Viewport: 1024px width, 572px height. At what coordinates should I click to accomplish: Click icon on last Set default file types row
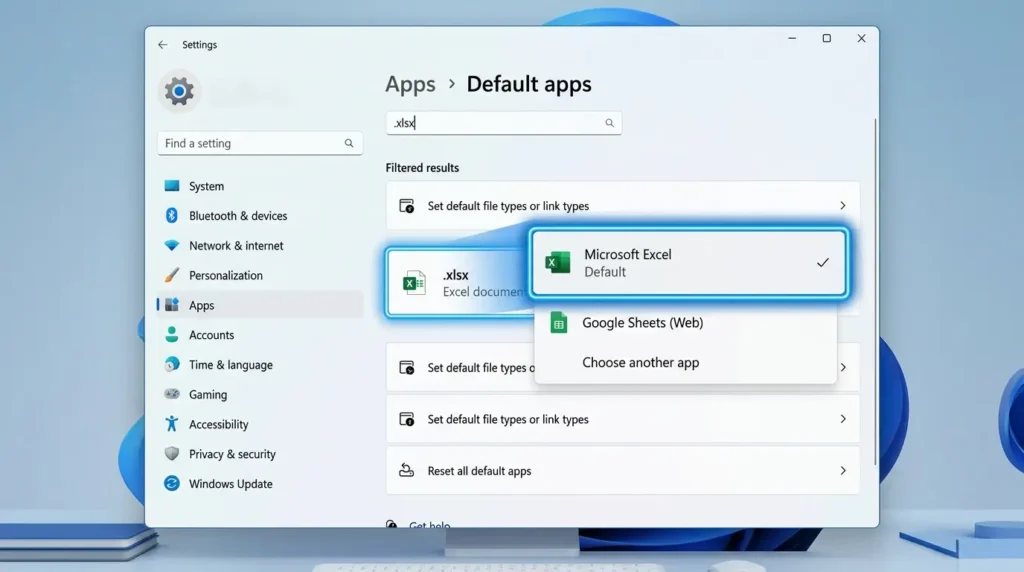coord(406,419)
